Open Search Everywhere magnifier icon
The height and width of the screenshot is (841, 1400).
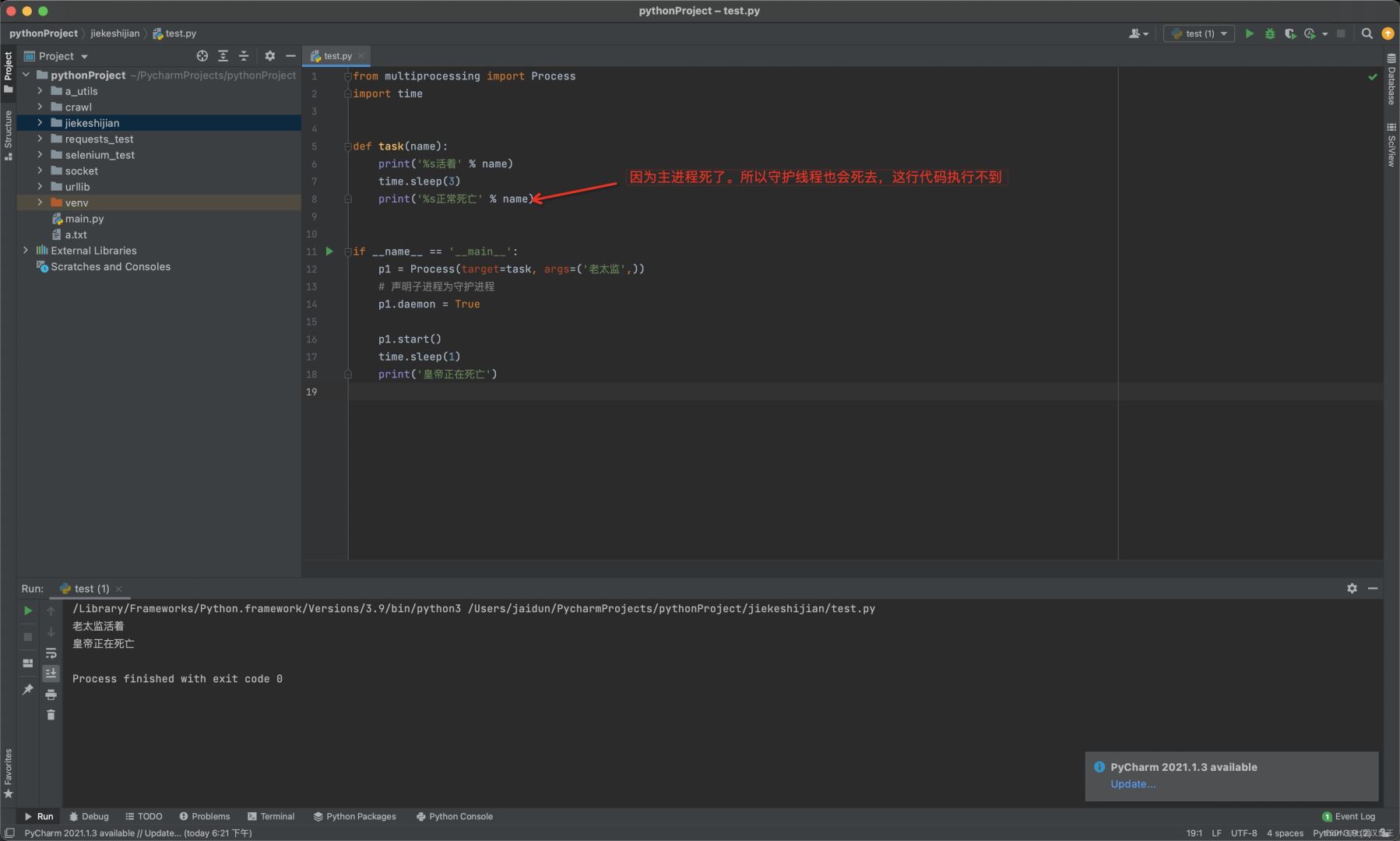[1367, 33]
